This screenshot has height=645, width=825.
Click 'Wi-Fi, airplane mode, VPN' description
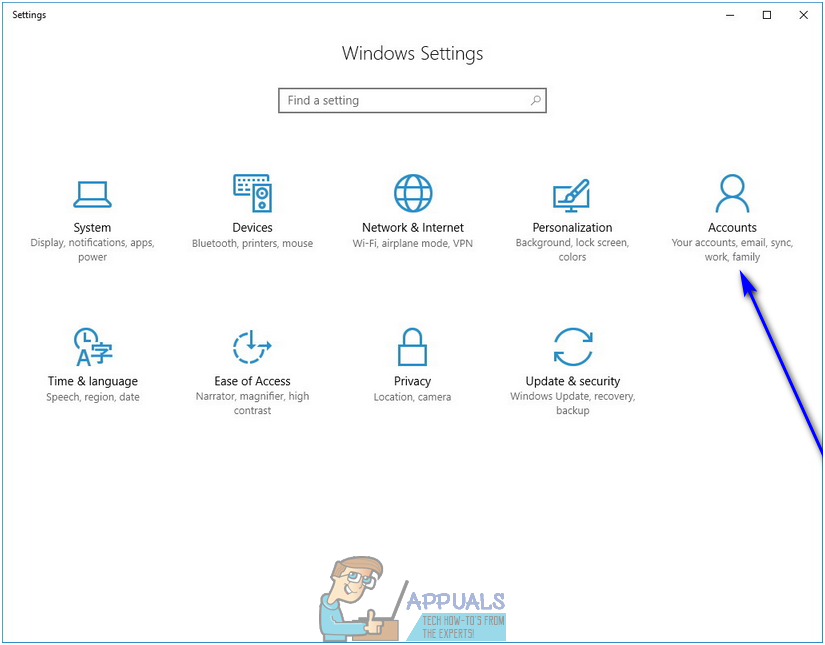pyautogui.click(x=412, y=243)
